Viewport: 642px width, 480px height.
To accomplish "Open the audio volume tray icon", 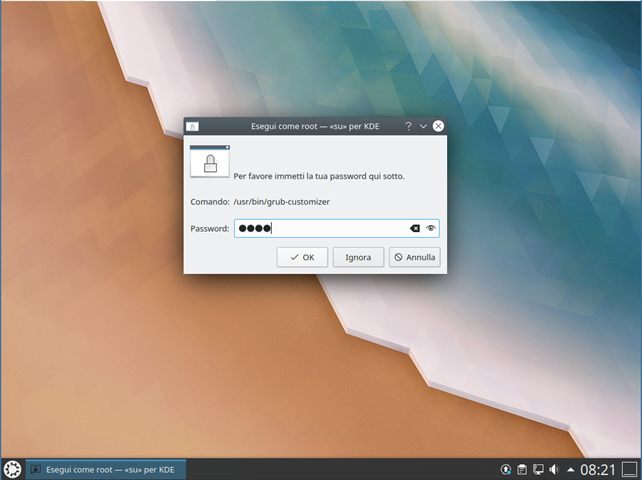I will [554, 469].
